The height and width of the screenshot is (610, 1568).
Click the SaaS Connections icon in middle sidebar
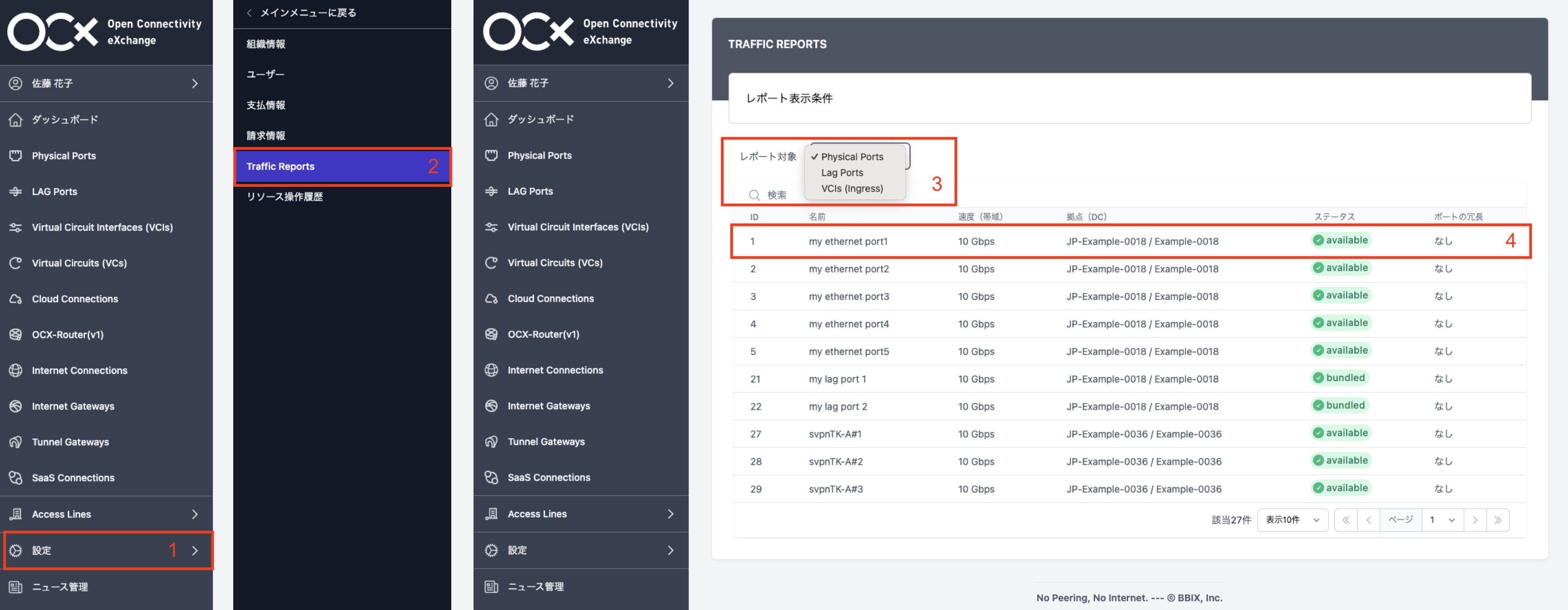pyautogui.click(x=491, y=477)
